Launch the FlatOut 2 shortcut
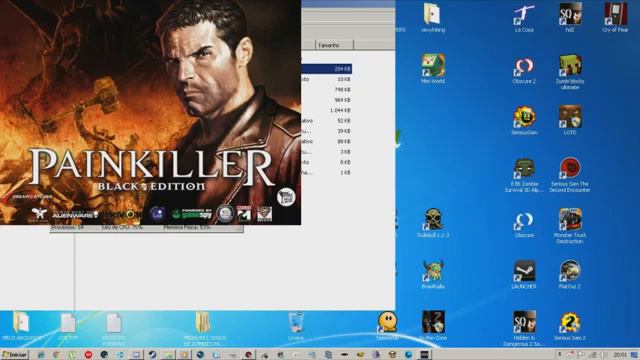 pyautogui.click(x=570, y=274)
